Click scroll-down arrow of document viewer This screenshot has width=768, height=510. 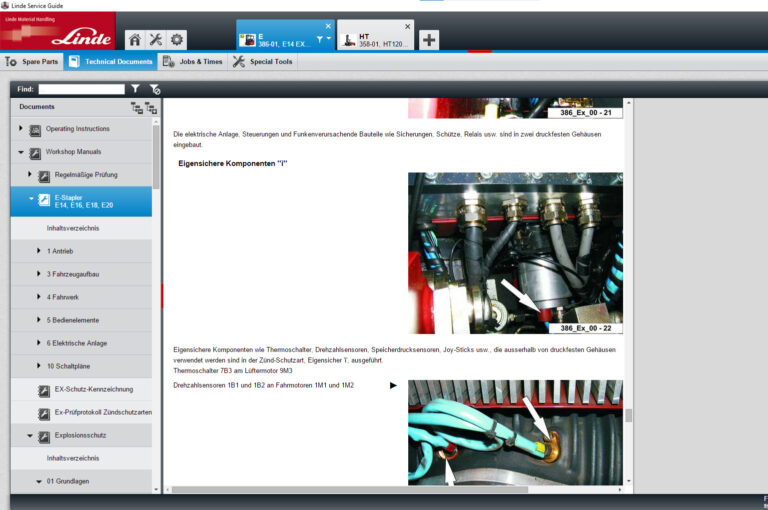pos(628,482)
